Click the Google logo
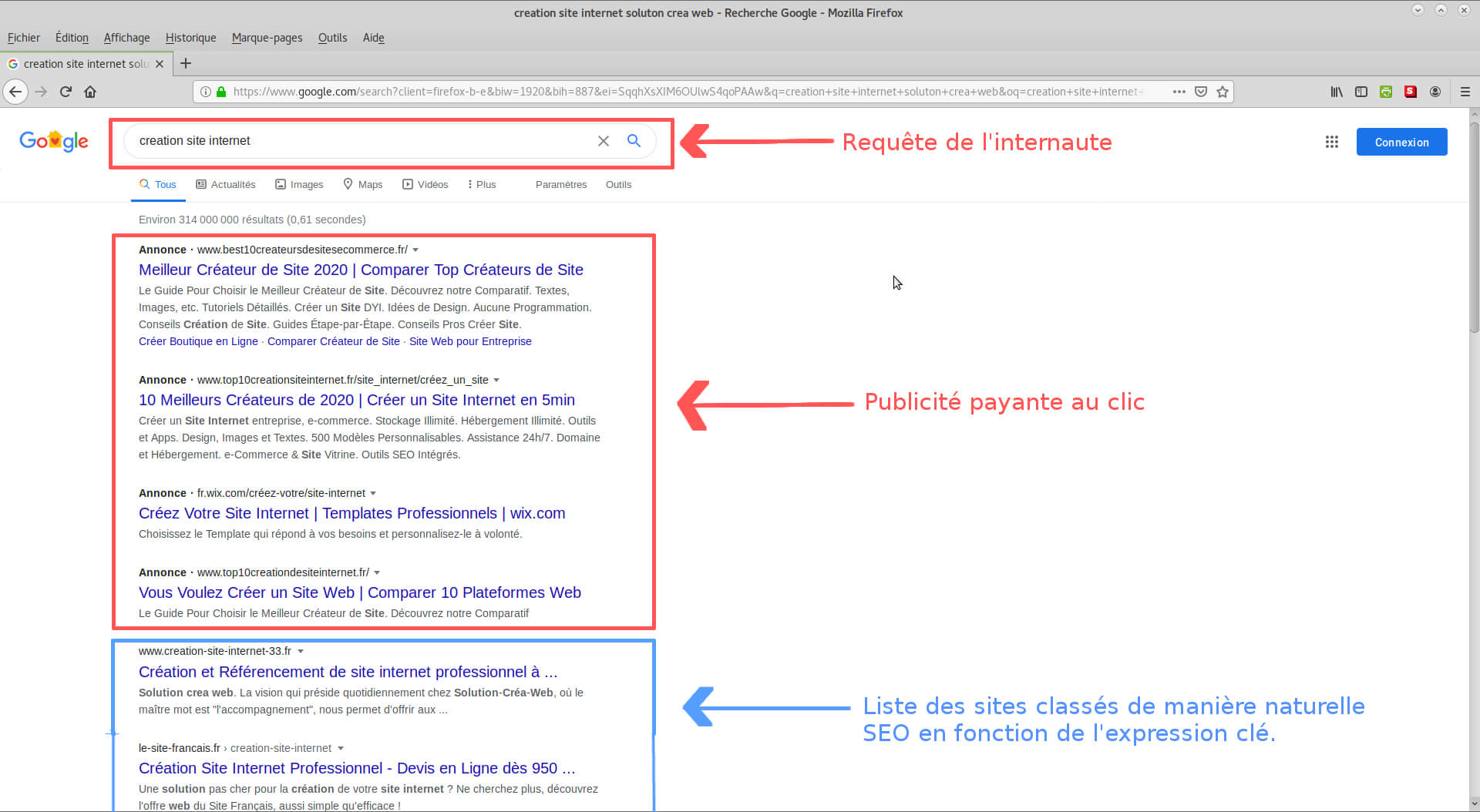1480x812 pixels. click(x=54, y=141)
